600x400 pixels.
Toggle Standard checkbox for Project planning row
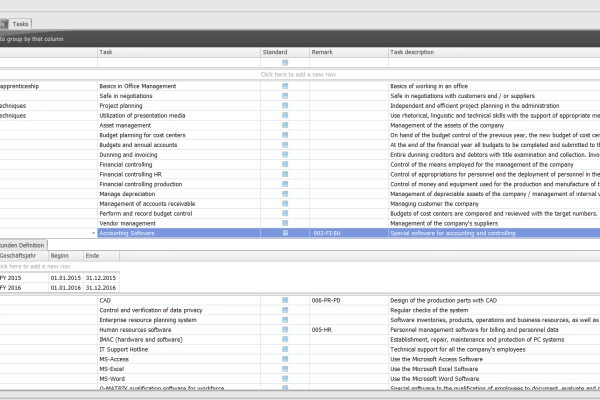(285, 106)
